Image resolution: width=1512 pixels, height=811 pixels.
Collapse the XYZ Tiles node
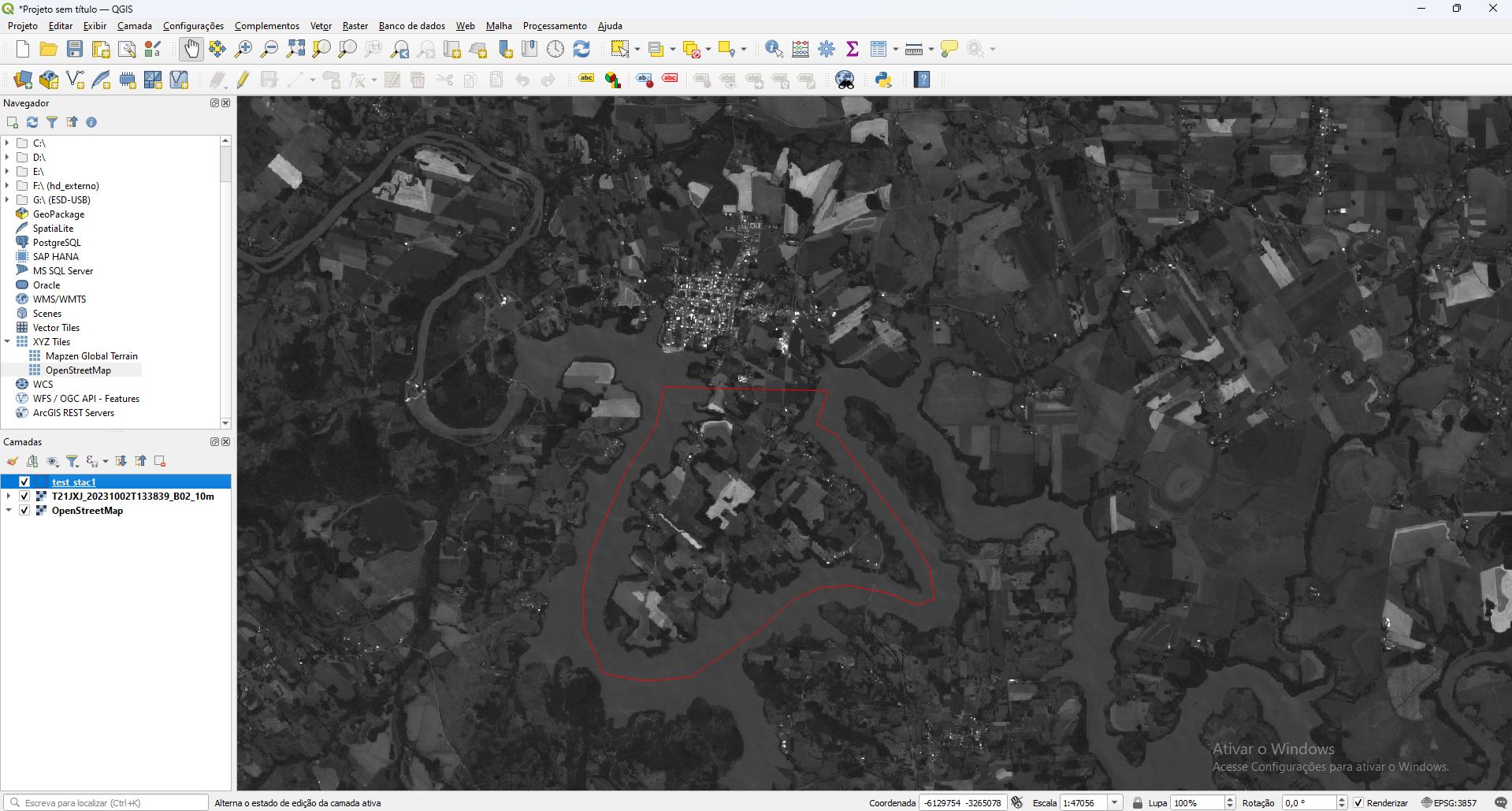point(8,341)
